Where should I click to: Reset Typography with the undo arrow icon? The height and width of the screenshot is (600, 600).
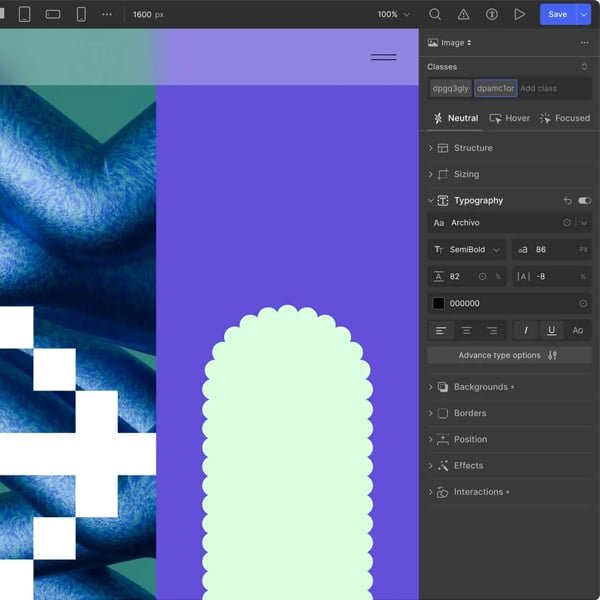coord(567,201)
